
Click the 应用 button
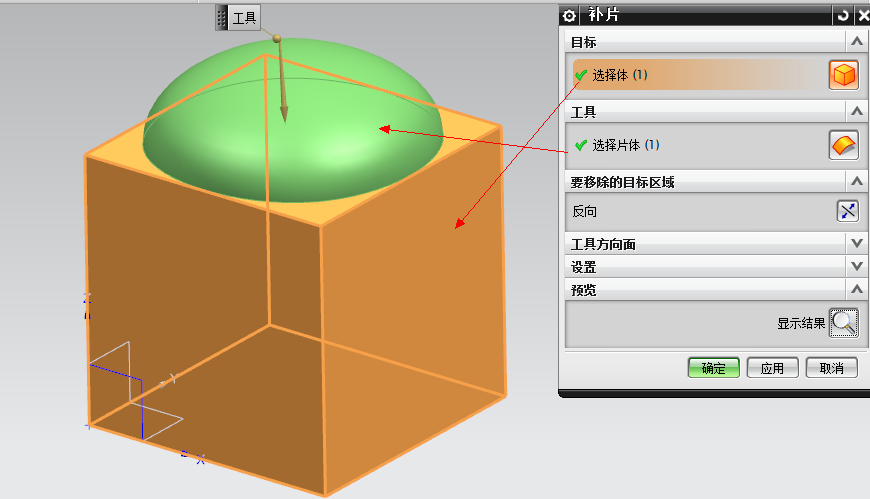point(772,367)
